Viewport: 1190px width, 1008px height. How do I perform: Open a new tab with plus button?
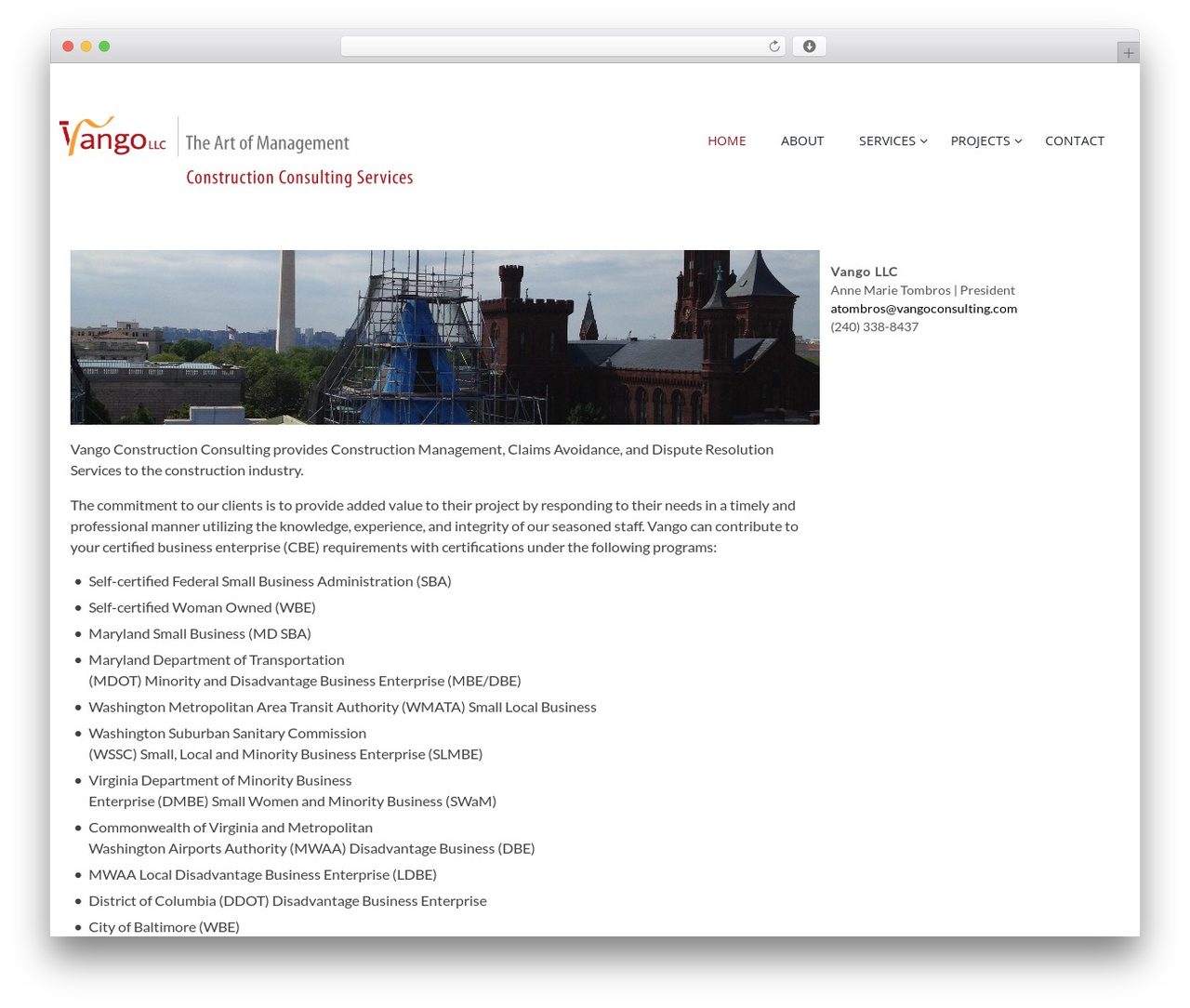point(1128,53)
